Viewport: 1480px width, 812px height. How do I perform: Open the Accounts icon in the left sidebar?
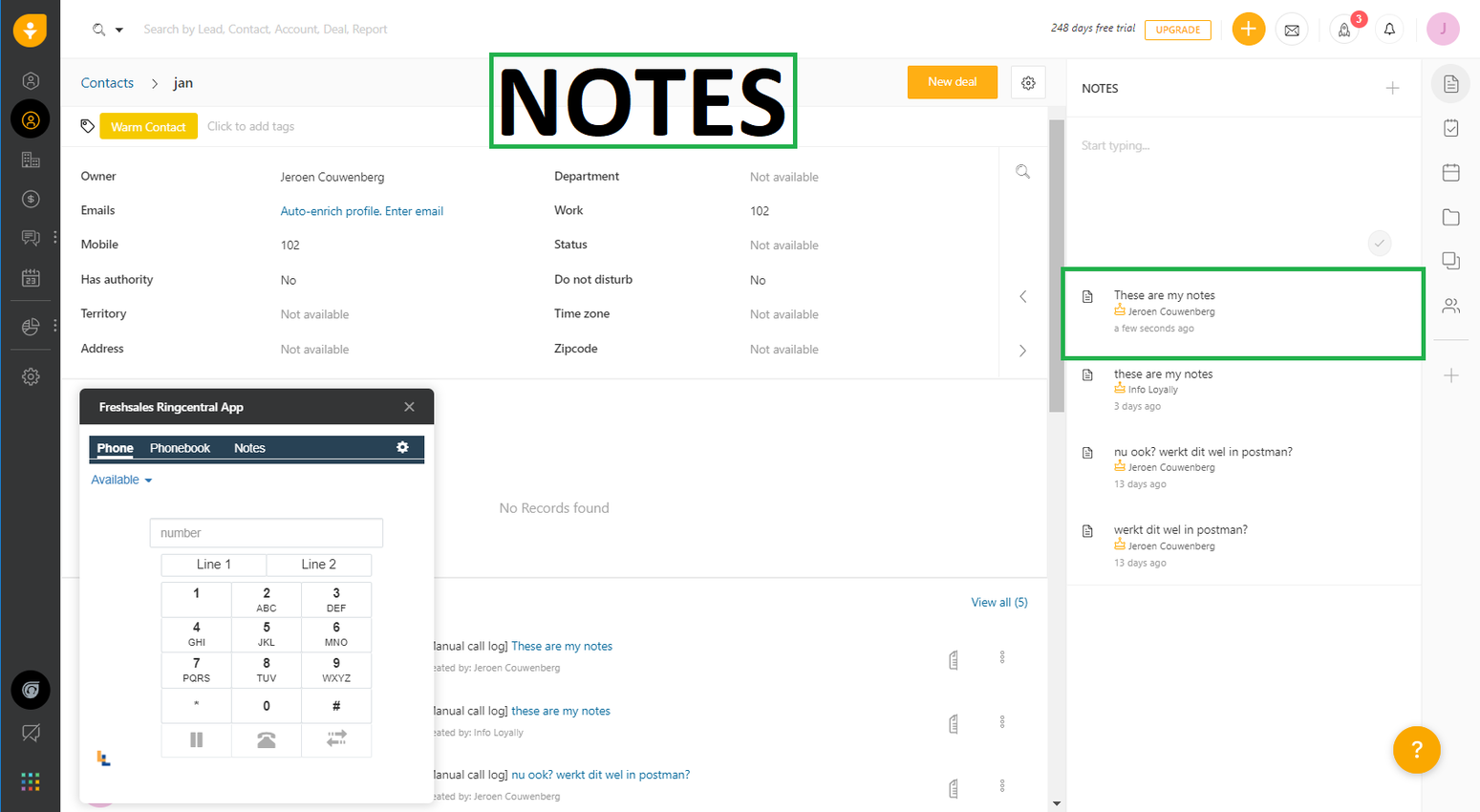coord(31,159)
